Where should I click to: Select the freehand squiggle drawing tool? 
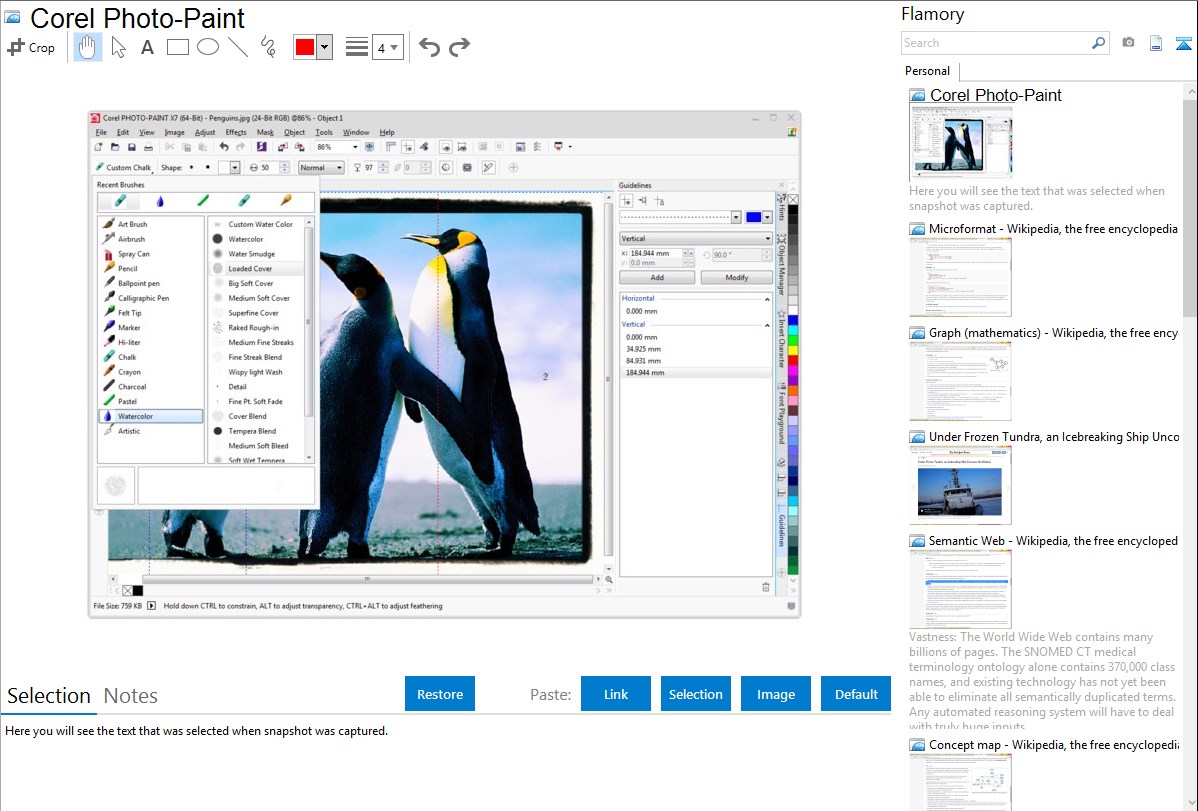268,47
